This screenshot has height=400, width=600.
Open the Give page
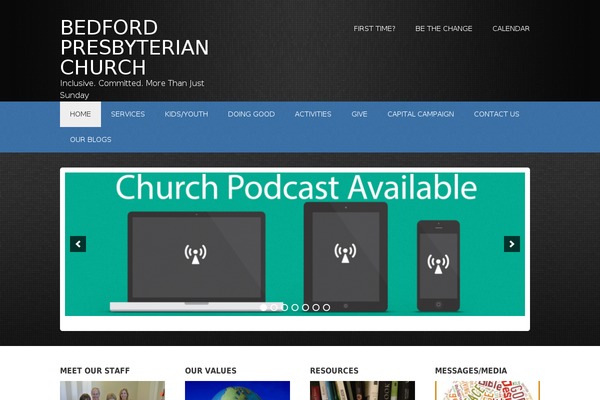359,114
